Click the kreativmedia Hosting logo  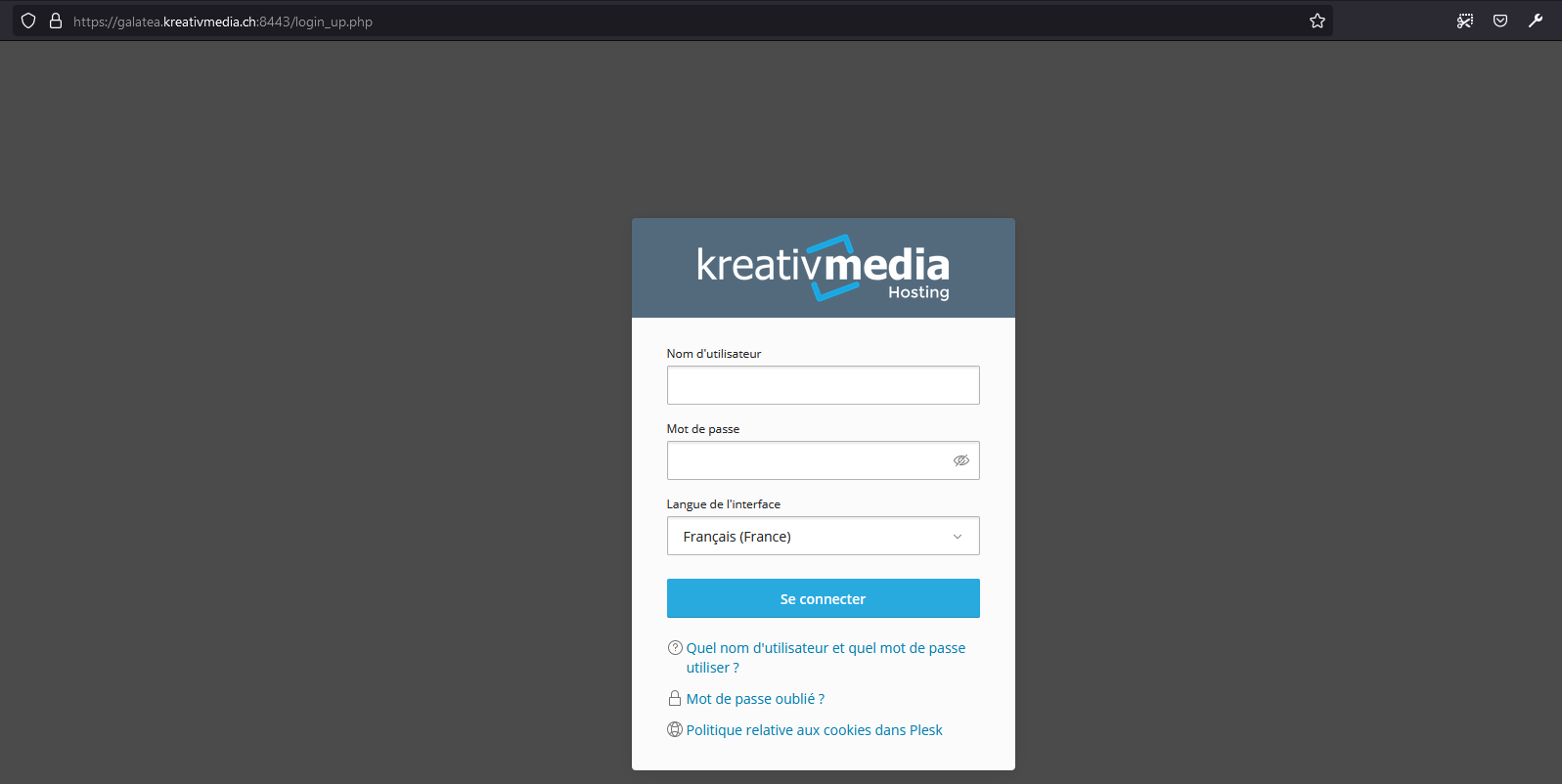tap(824, 268)
